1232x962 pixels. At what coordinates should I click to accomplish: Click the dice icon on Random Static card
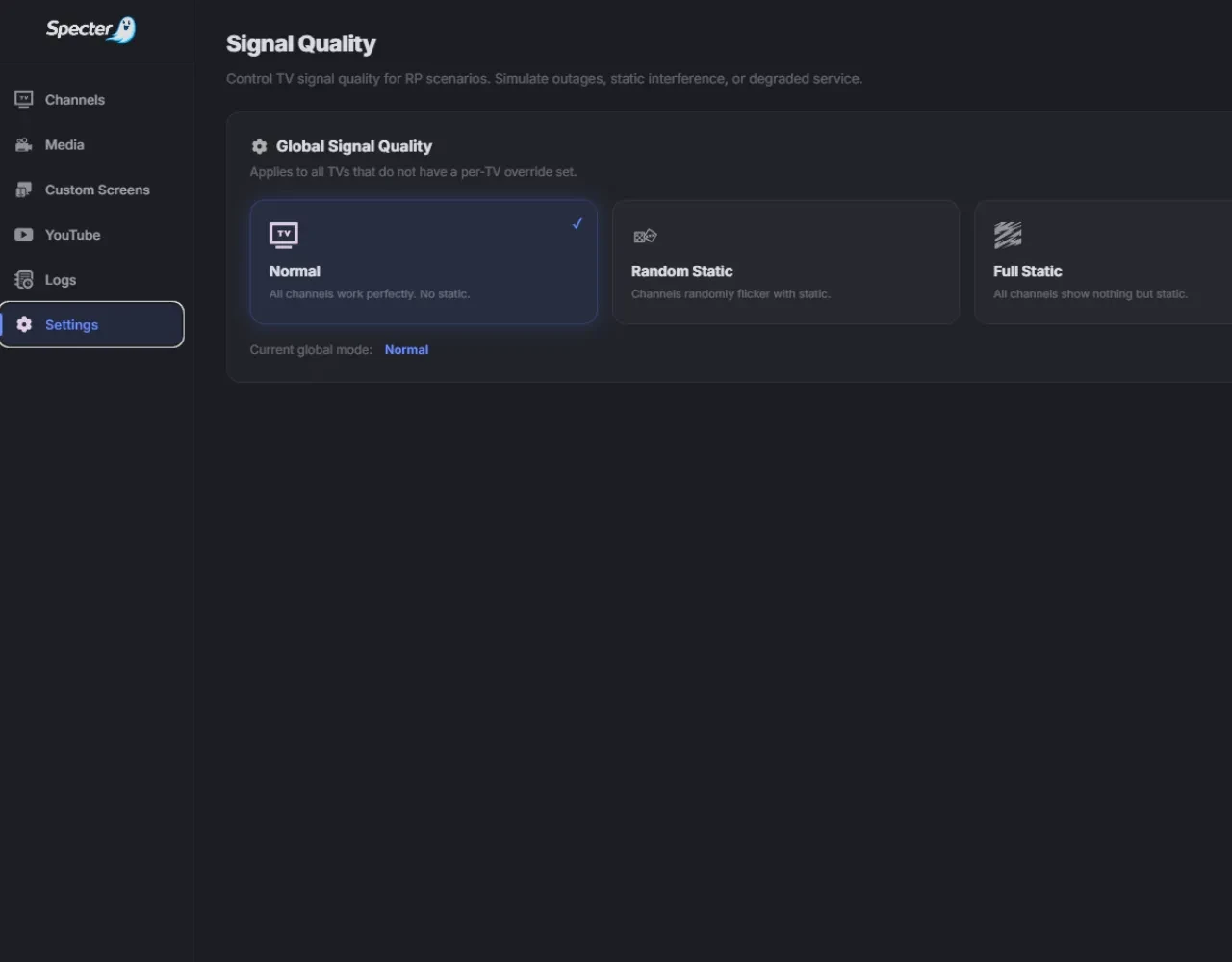[645, 236]
